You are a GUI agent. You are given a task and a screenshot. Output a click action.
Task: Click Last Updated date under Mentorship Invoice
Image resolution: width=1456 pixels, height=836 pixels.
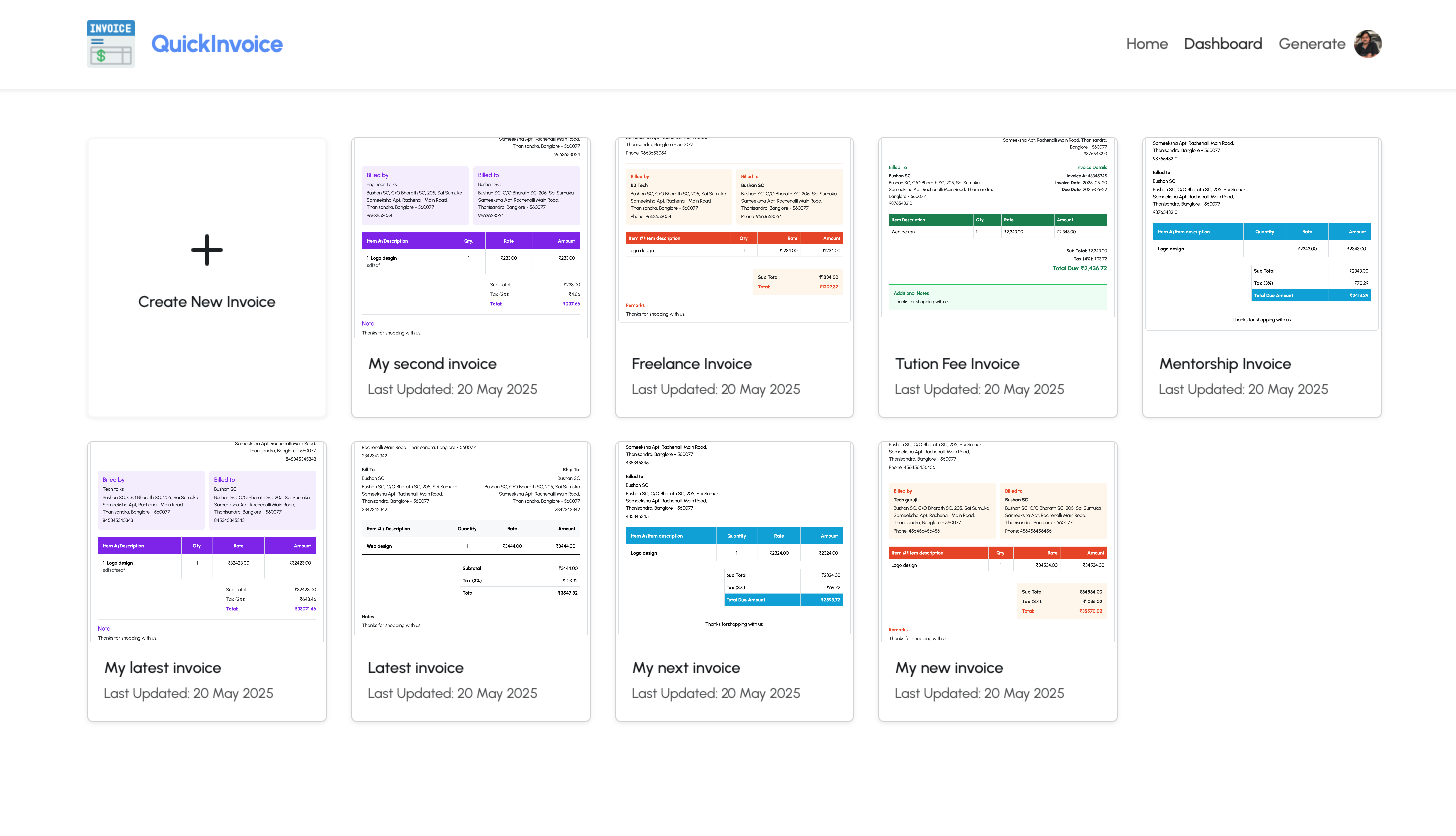(x=1244, y=390)
